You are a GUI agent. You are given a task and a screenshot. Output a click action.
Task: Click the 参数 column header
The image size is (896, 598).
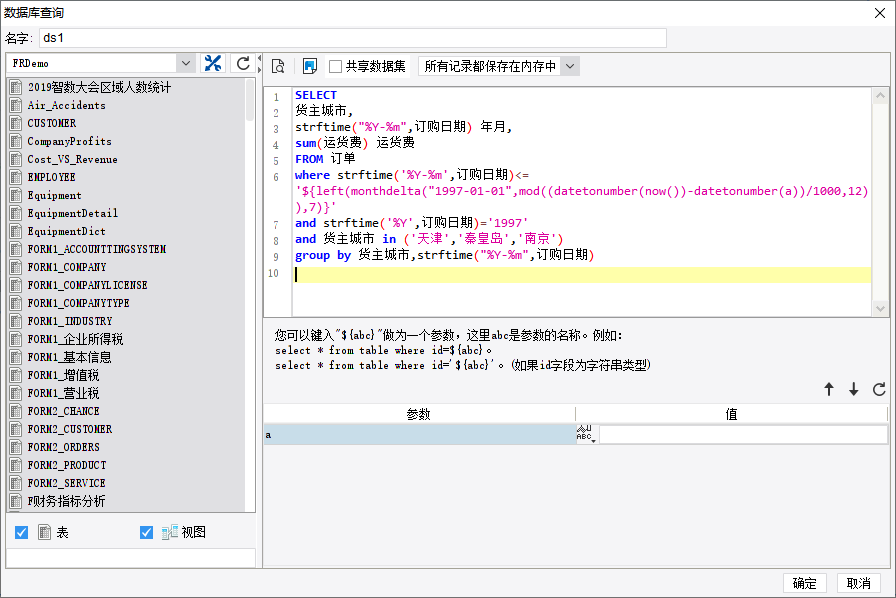point(419,414)
